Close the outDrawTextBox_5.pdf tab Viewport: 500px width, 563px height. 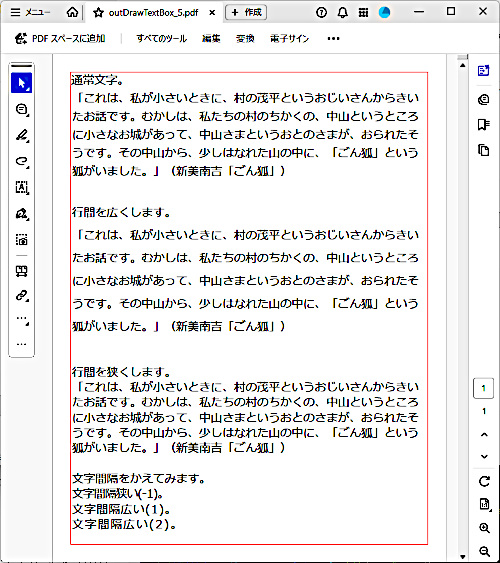pos(212,13)
